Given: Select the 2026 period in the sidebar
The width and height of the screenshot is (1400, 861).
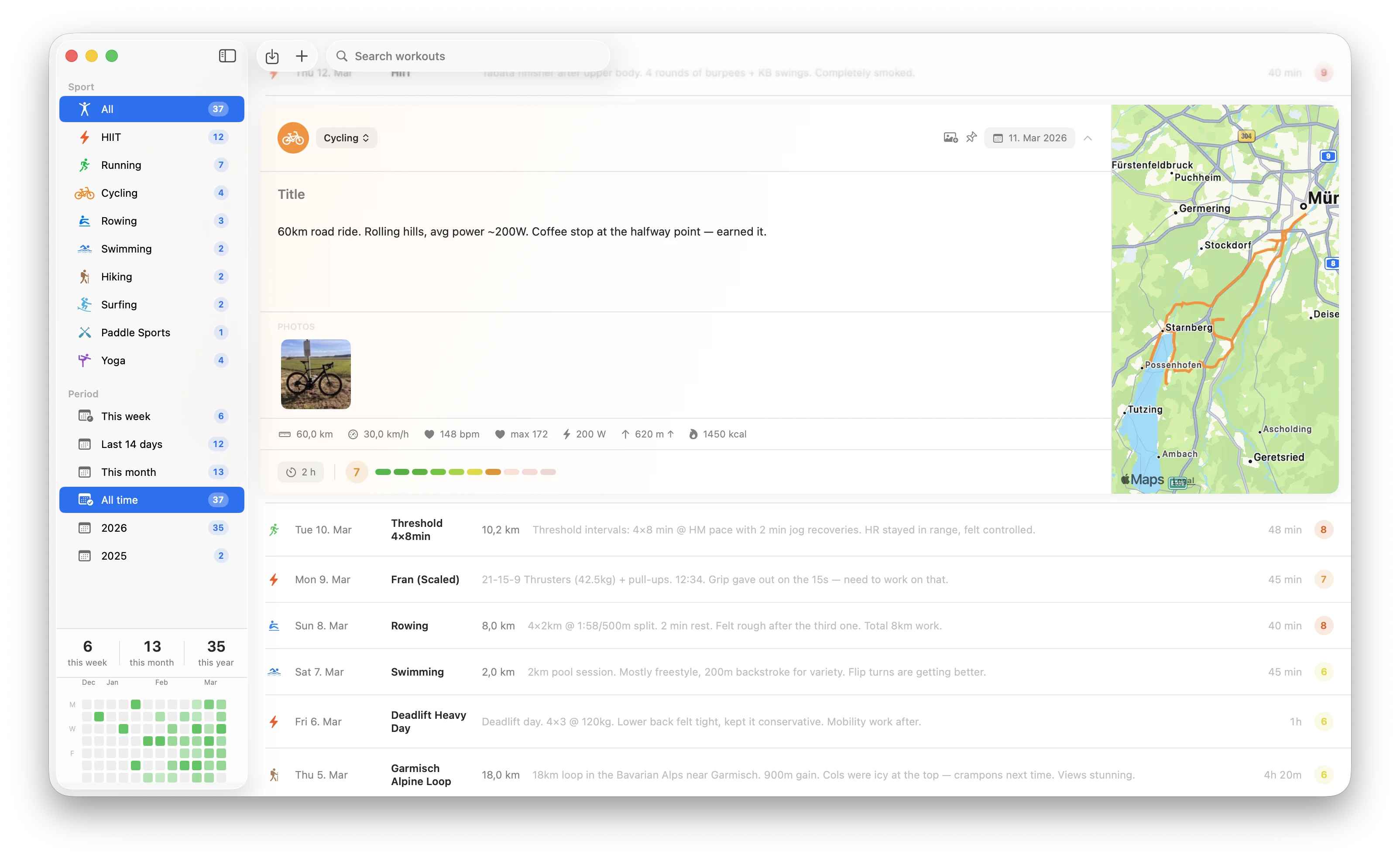Looking at the screenshot, I should click(x=151, y=527).
